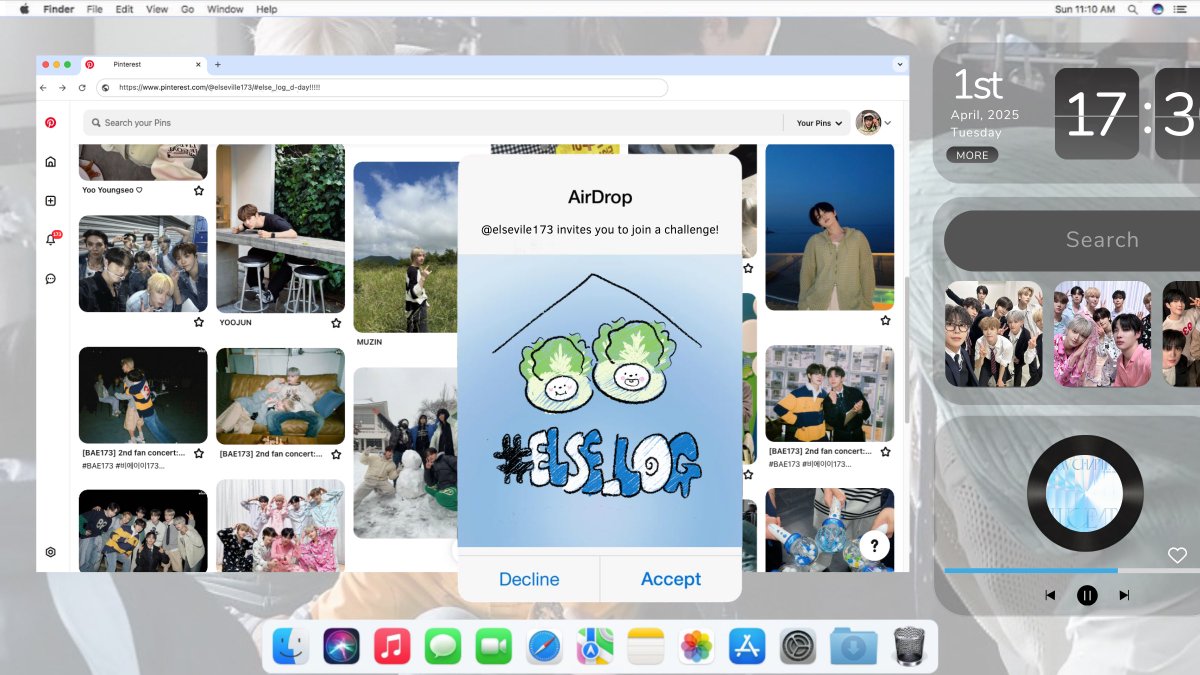Viewport: 1200px width, 675px height.
Task: Open Notes app in the dock
Action: pyautogui.click(x=646, y=646)
